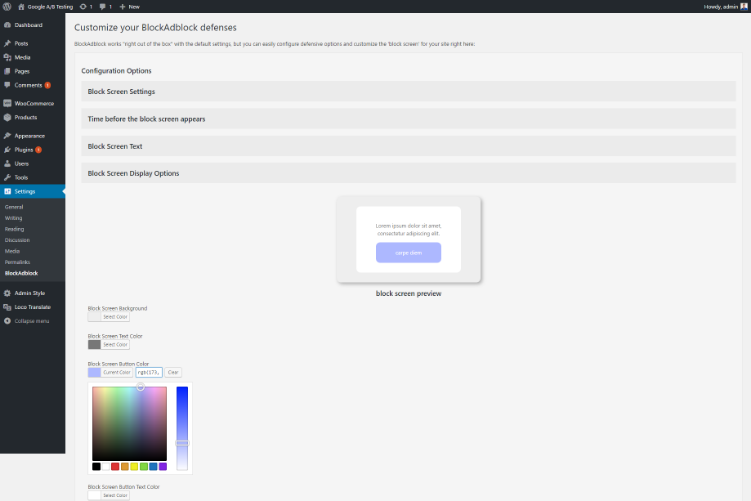The width and height of the screenshot is (751, 501).
Task: Click the plus New icon in admin bar
Action: pos(122,7)
